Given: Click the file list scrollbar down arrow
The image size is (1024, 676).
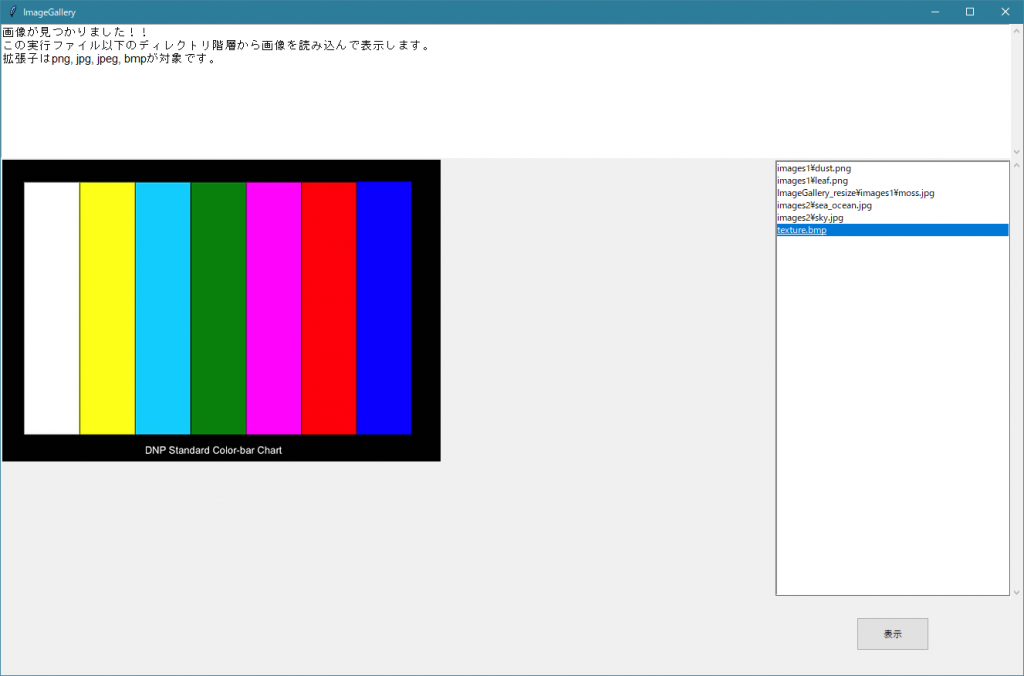Looking at the screenshot, I should click(x=1016, y=592).
